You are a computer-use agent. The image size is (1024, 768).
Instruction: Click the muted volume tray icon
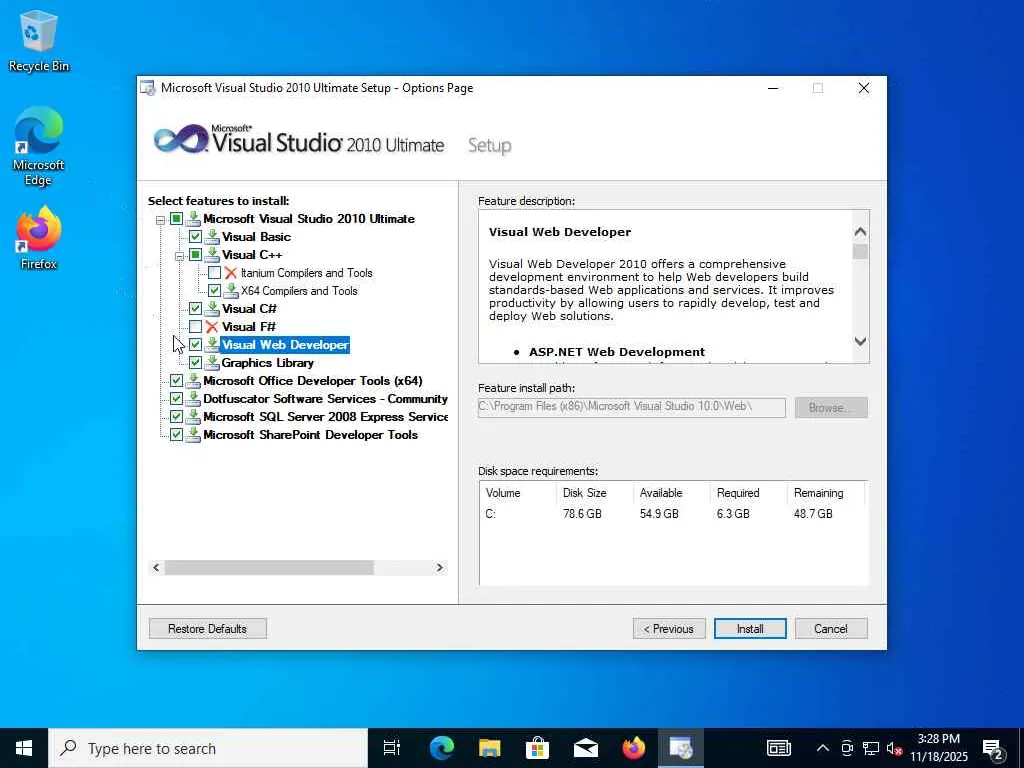pyautogui.click(x=894, y=748)
